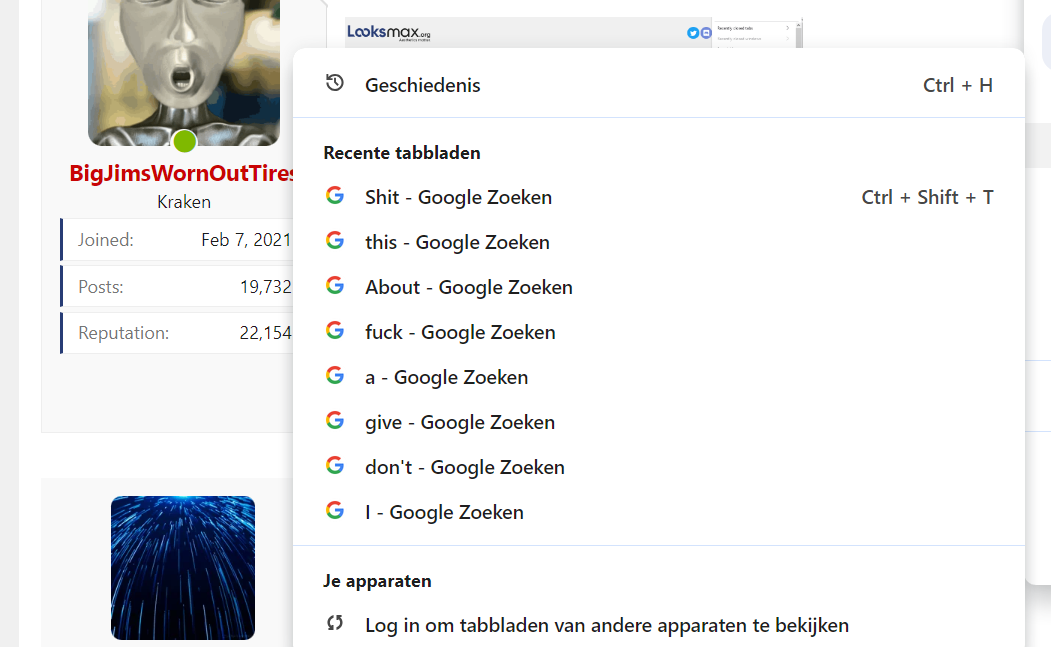1051x647 pixels.
Task: Click the Looksmax.org logo in the image
Action: coord(389,33)
